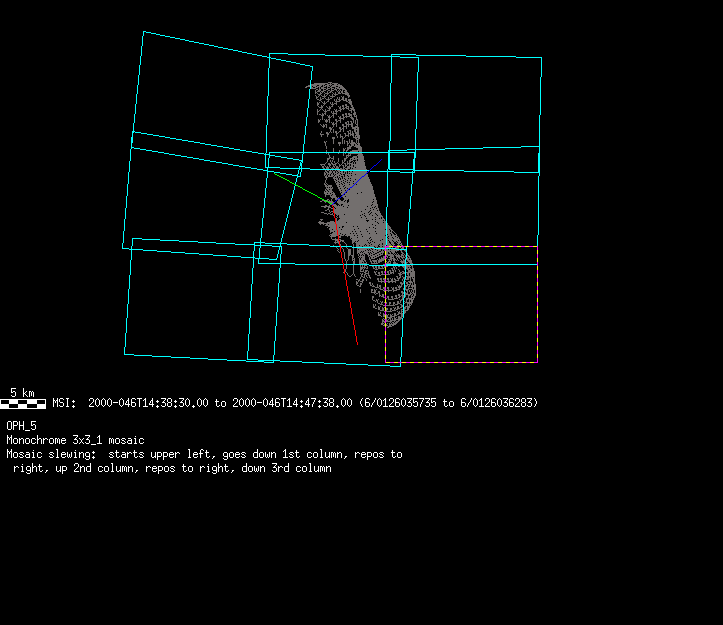Click the OPH_5 sequence label
The image size is (723, 625).
pyautogui.click(x=21, y=426)
